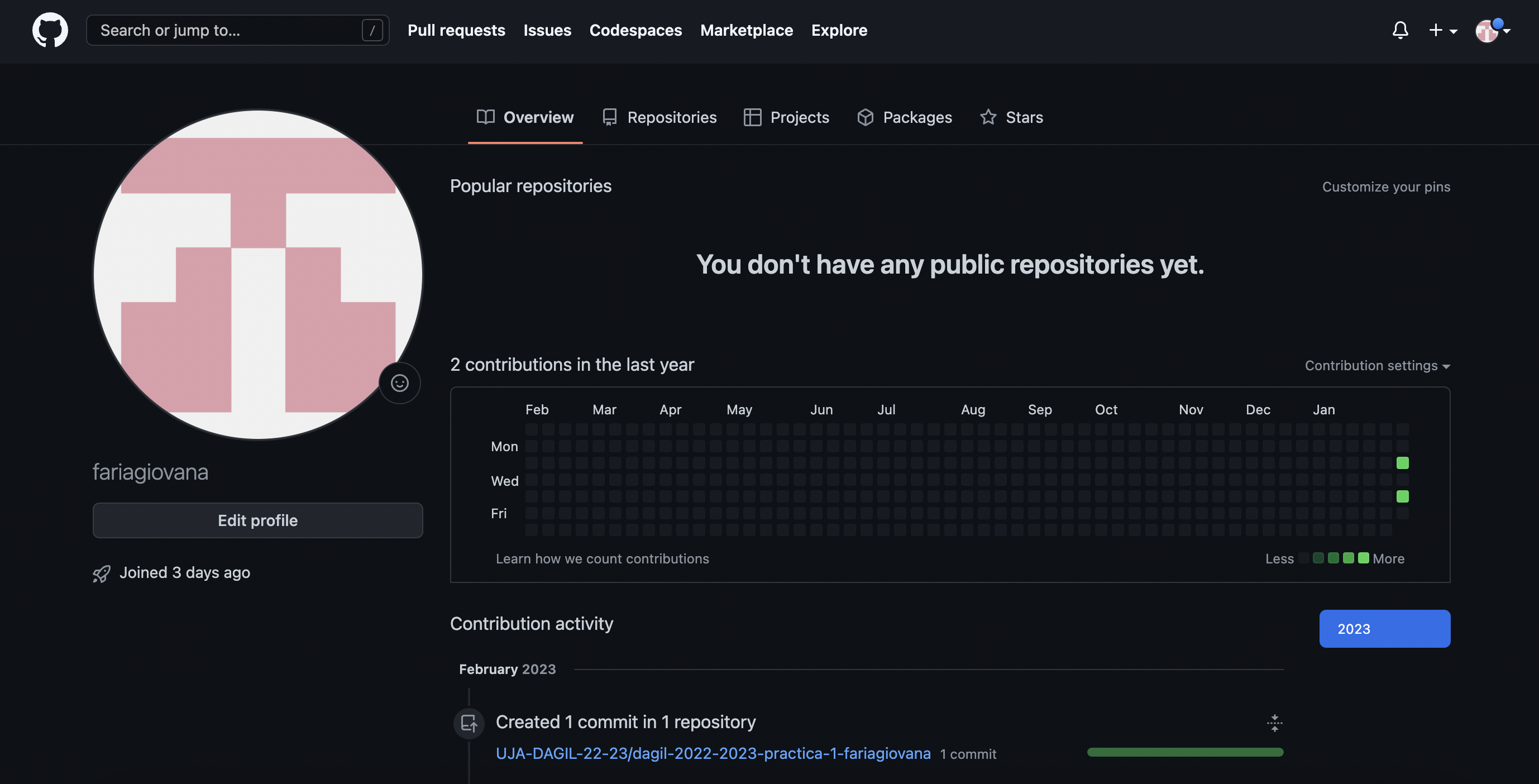Click the set status smiley icon
The height and width of the screenshot is (784, 1539).
pyautogui.click(x=400, y=383)
